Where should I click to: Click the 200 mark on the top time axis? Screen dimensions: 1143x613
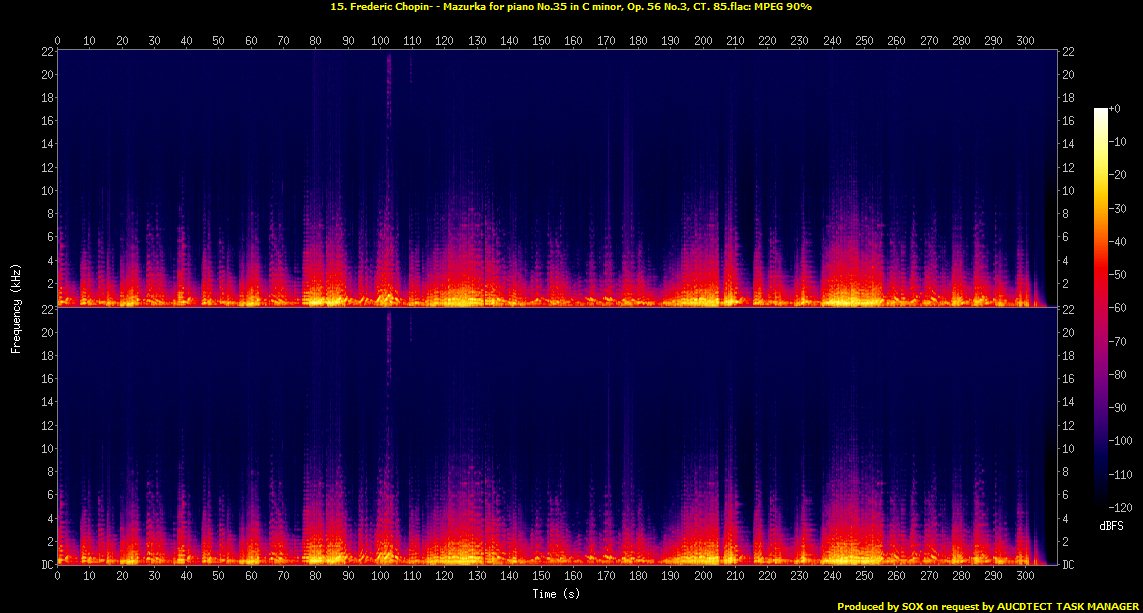pyautogui.click(x=703, y=41)
